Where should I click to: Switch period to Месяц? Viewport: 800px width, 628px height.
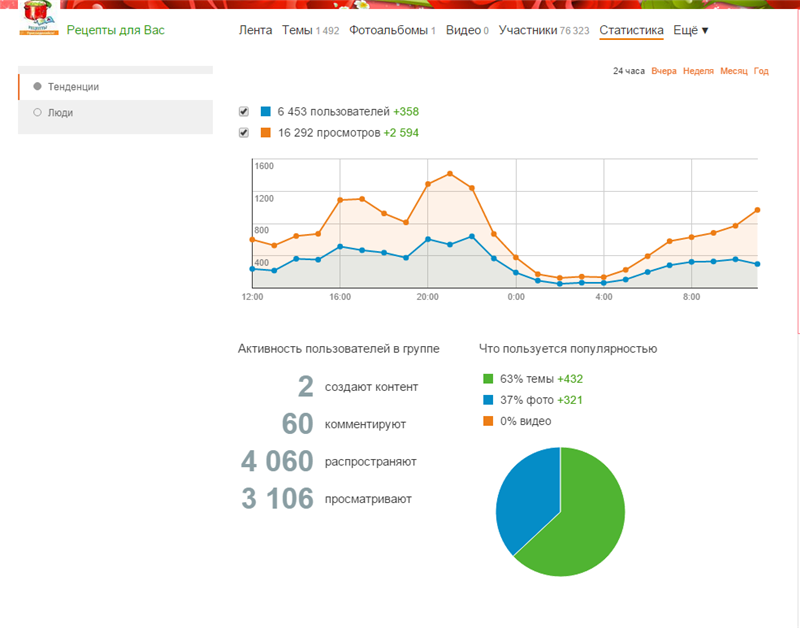click(x=733, y=71)
